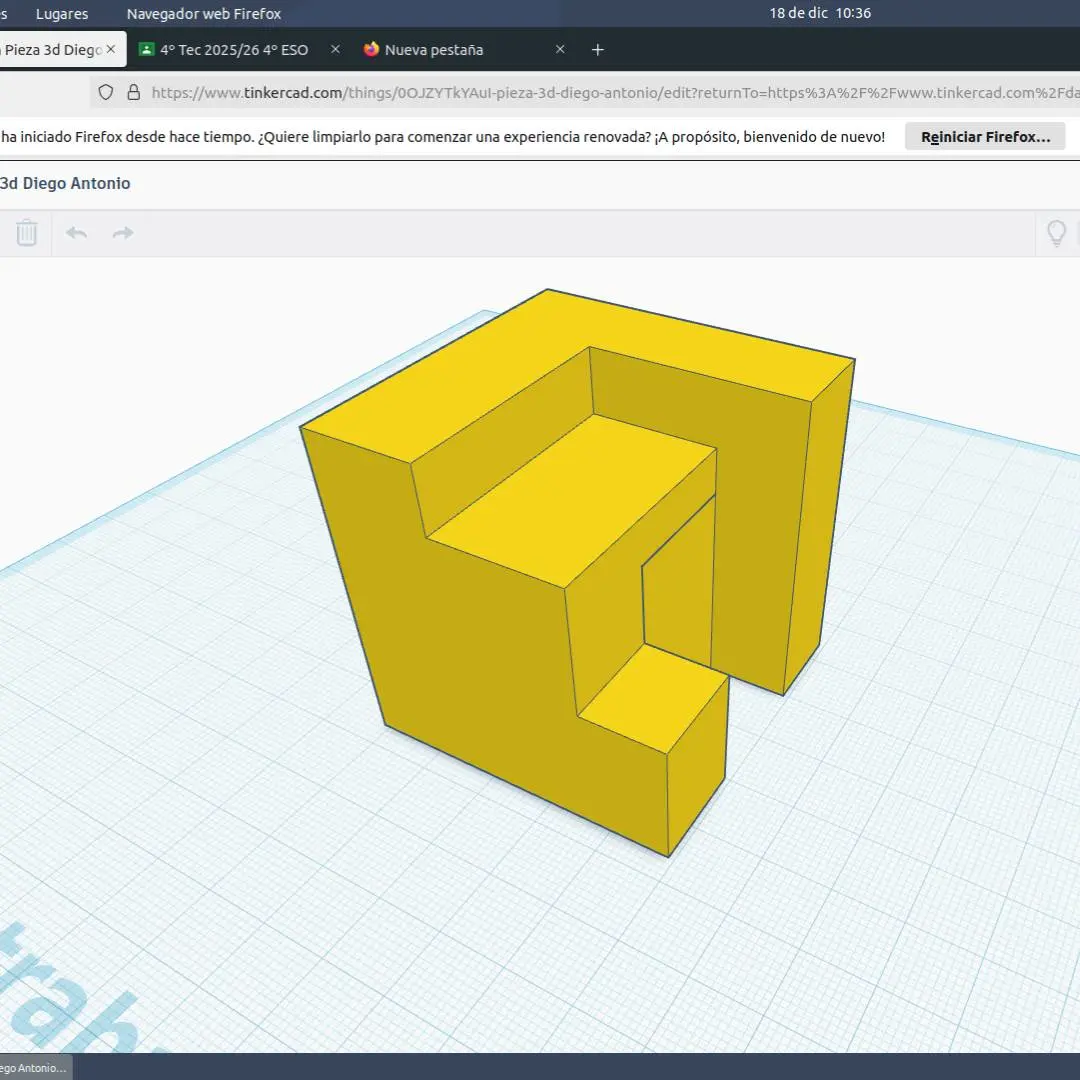
Task: Toggle the lightbulb show-all icon
Action: coord(1056,233)
